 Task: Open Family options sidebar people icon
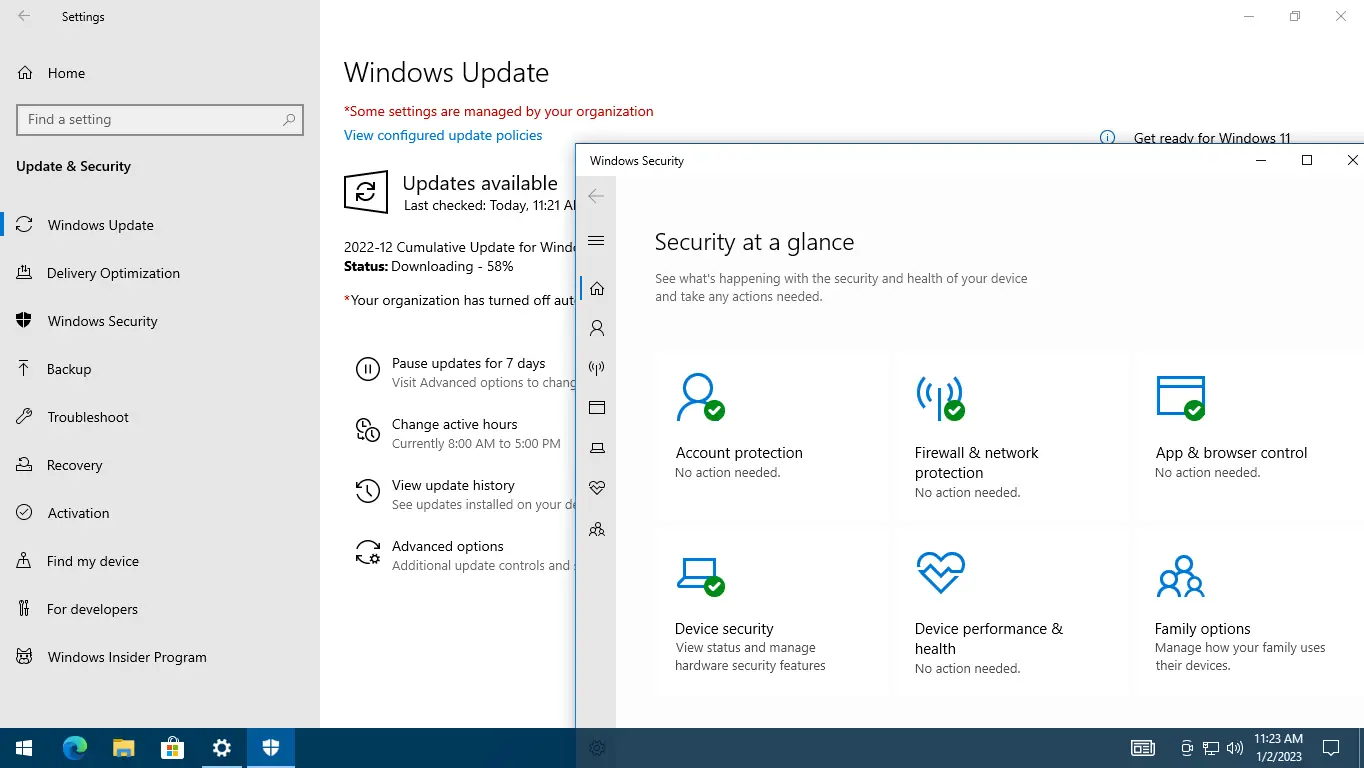coord(597,529)
